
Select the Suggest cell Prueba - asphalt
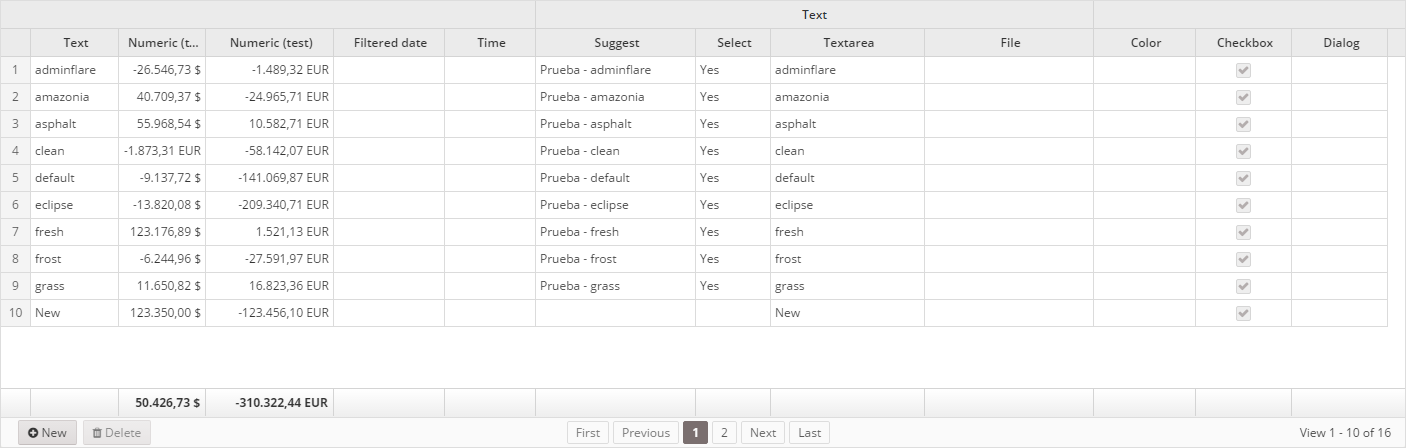(x=616, y=124)
